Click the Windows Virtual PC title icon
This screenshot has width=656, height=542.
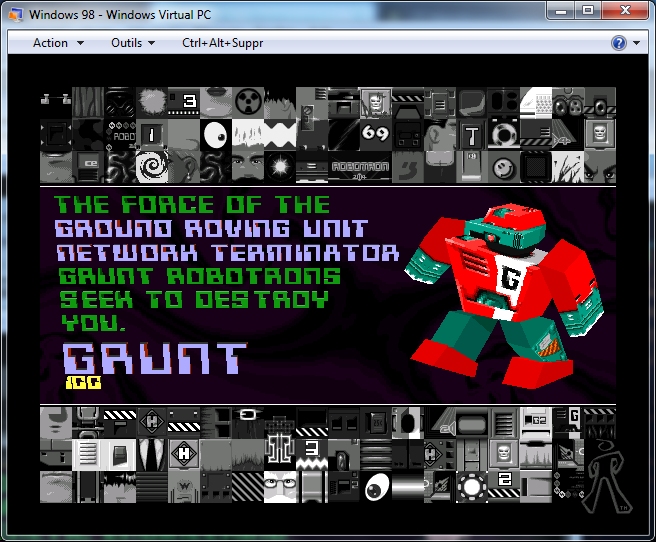click(x=15, y=14)
